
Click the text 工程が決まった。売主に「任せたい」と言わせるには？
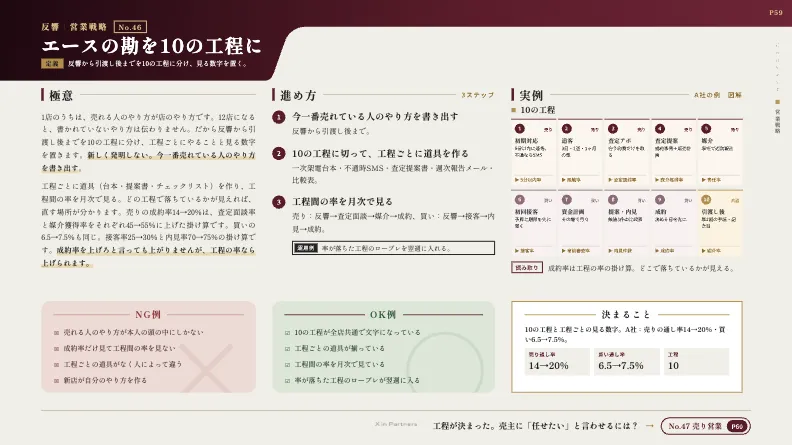coord(536,426)
